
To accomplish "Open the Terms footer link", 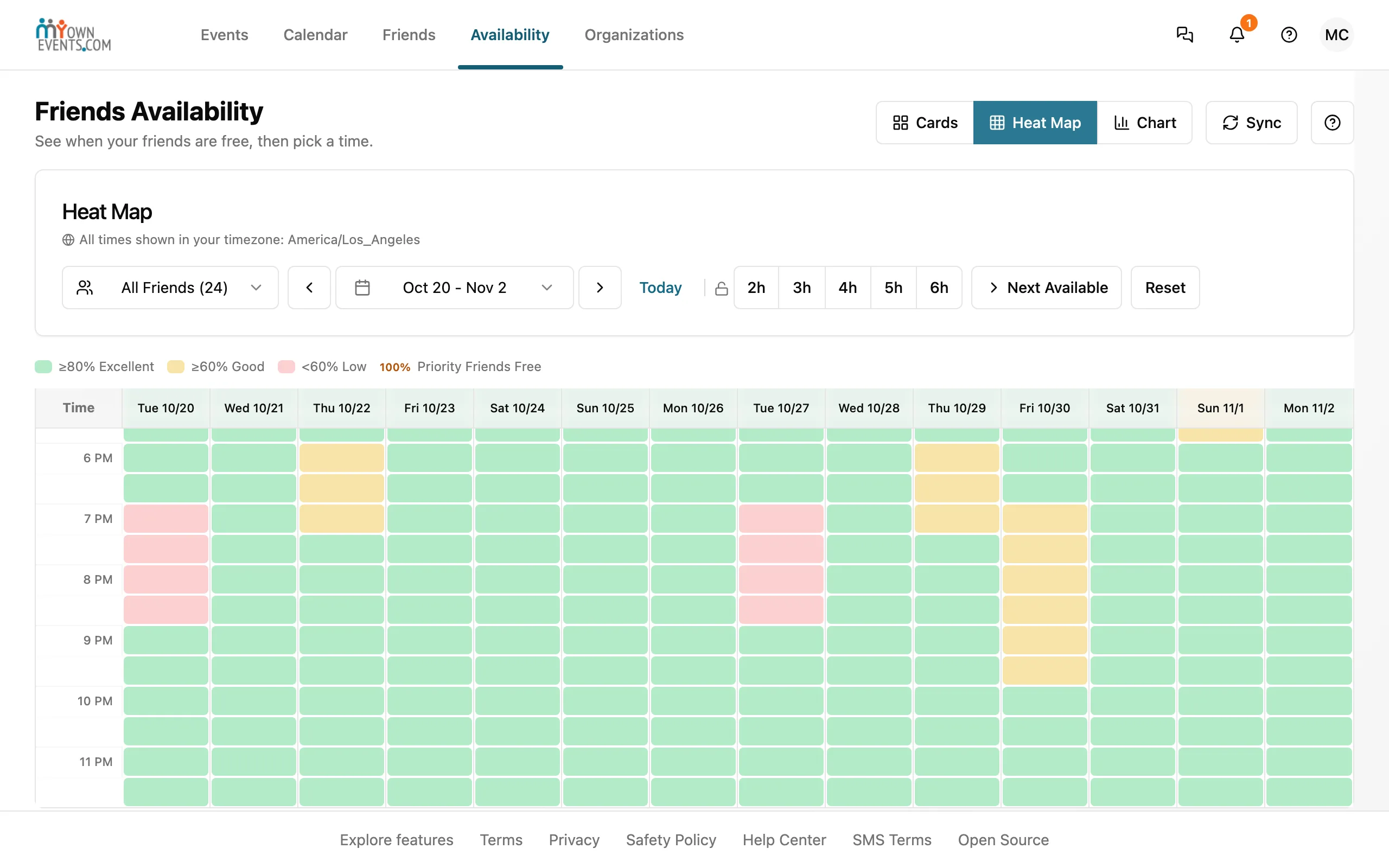I will 501,840.
